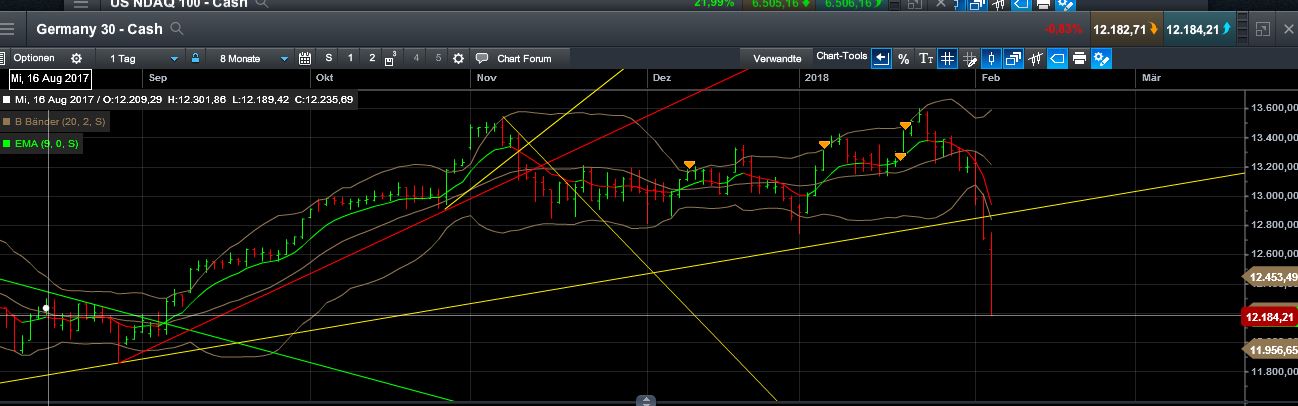1298x406 pixels.
Task: Open layout settings gear beside slot 5
Action: coord(458,59)
